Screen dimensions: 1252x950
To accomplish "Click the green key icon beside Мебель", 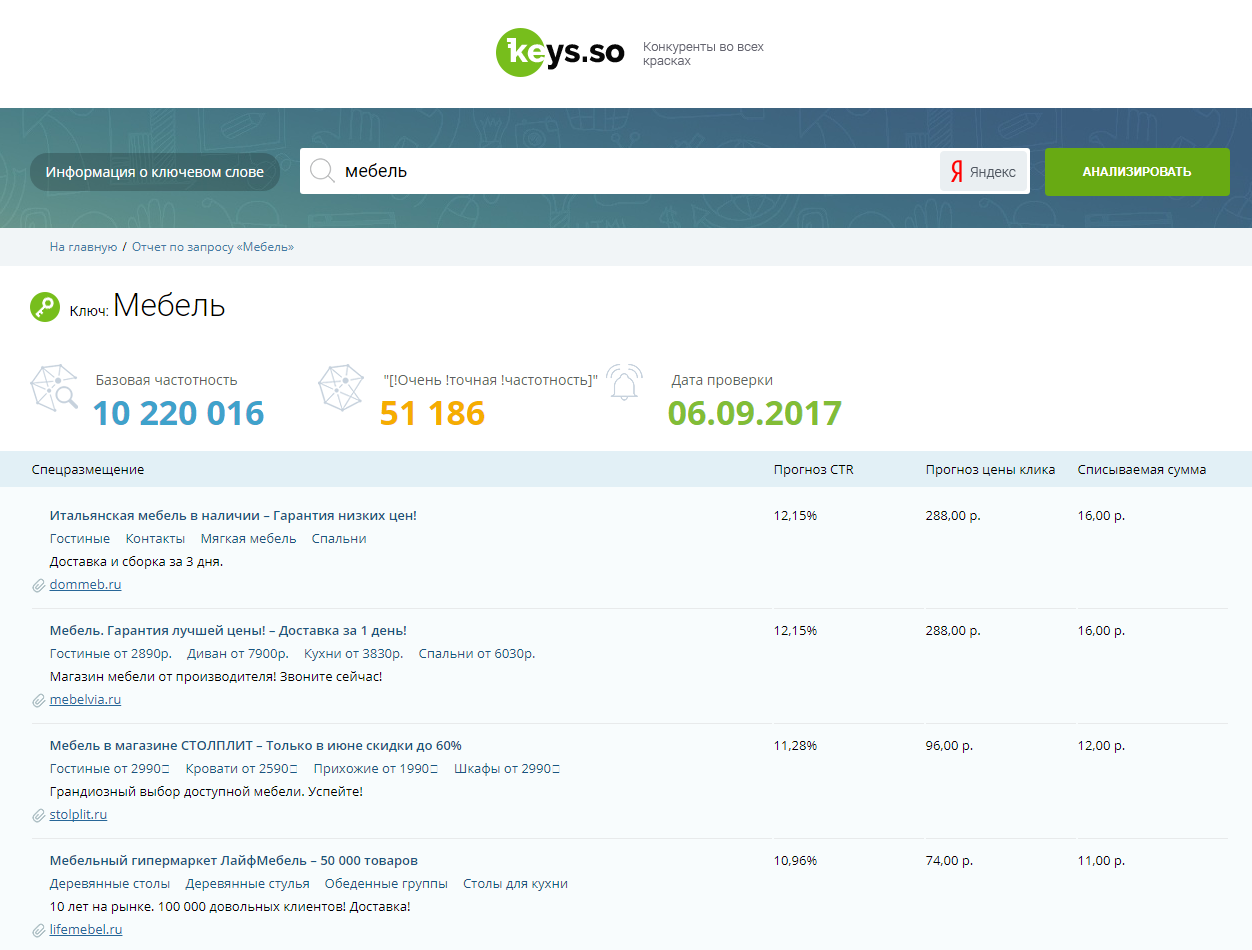I will [x=45, y=307].
